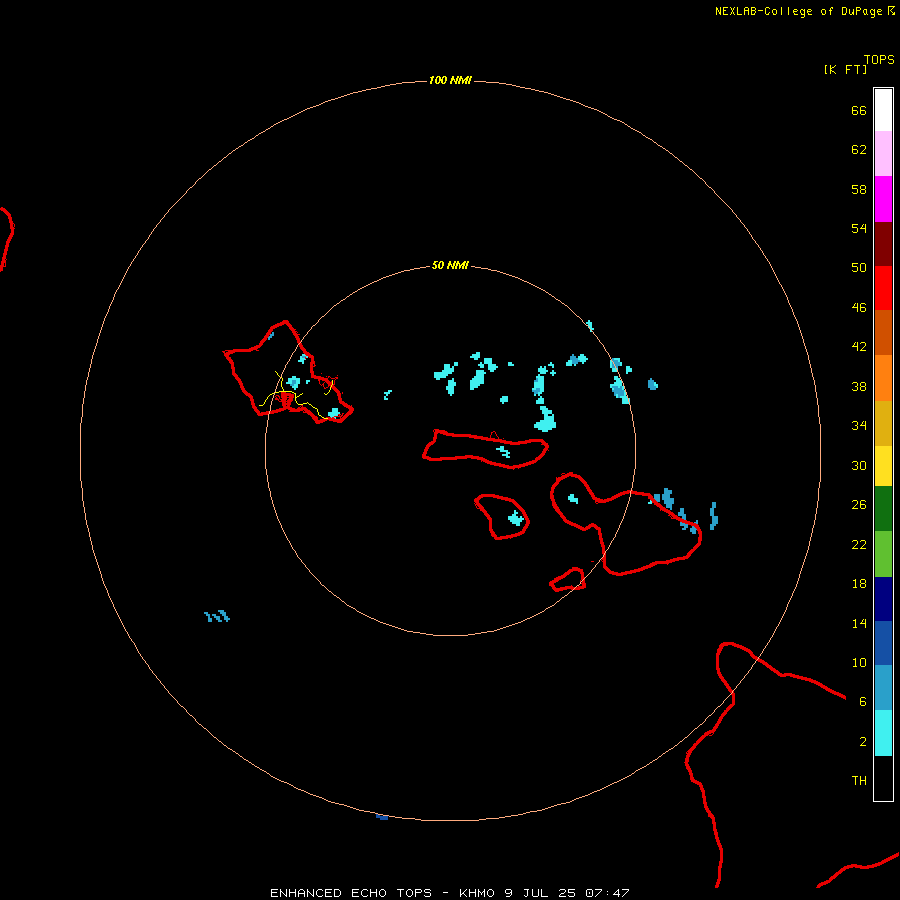Click the navy blue legend swatch
The width and height of the screenshot is (900, 900).
tap(883, 599)
